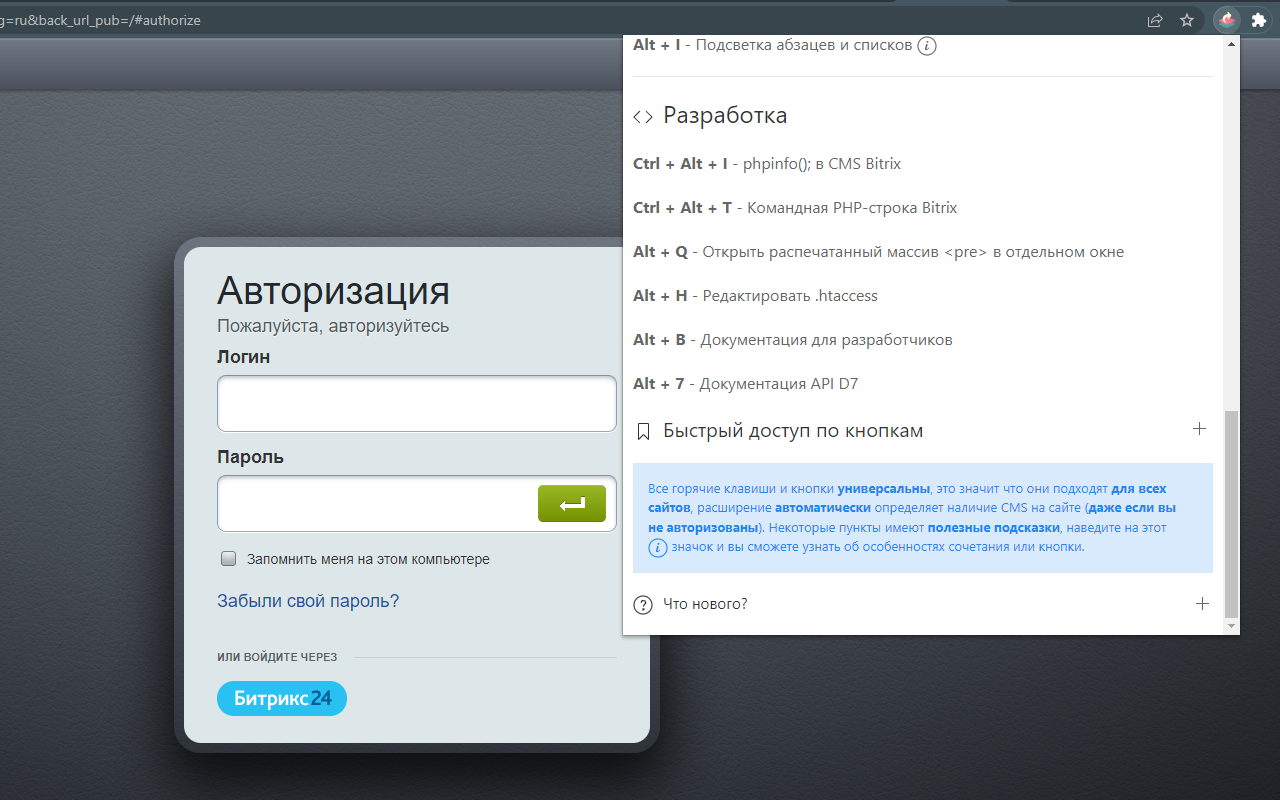Enable Запомнить меня на этом компьютере checkbox
1280x800 pixels.
228,559
